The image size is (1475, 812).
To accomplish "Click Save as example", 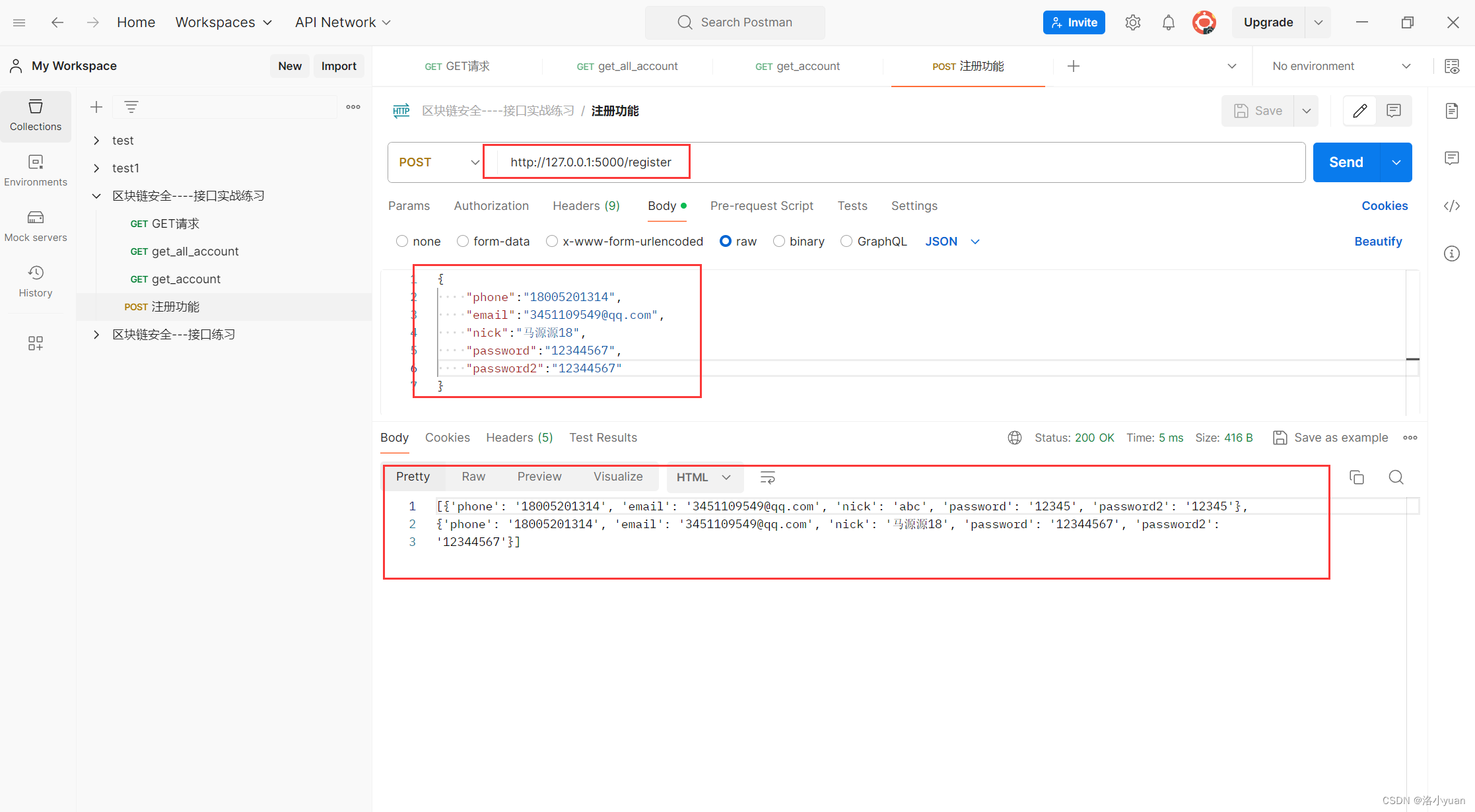I will 1330,438.
